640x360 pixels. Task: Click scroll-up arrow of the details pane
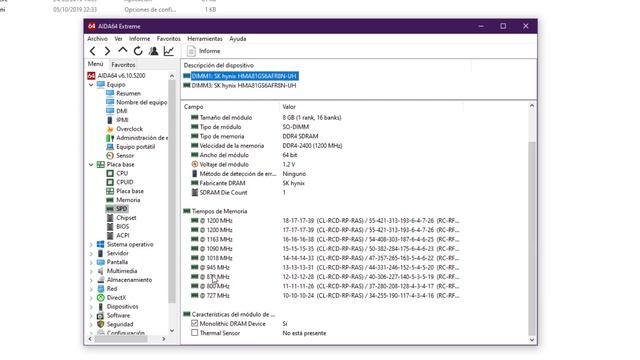tap(532, 106)
